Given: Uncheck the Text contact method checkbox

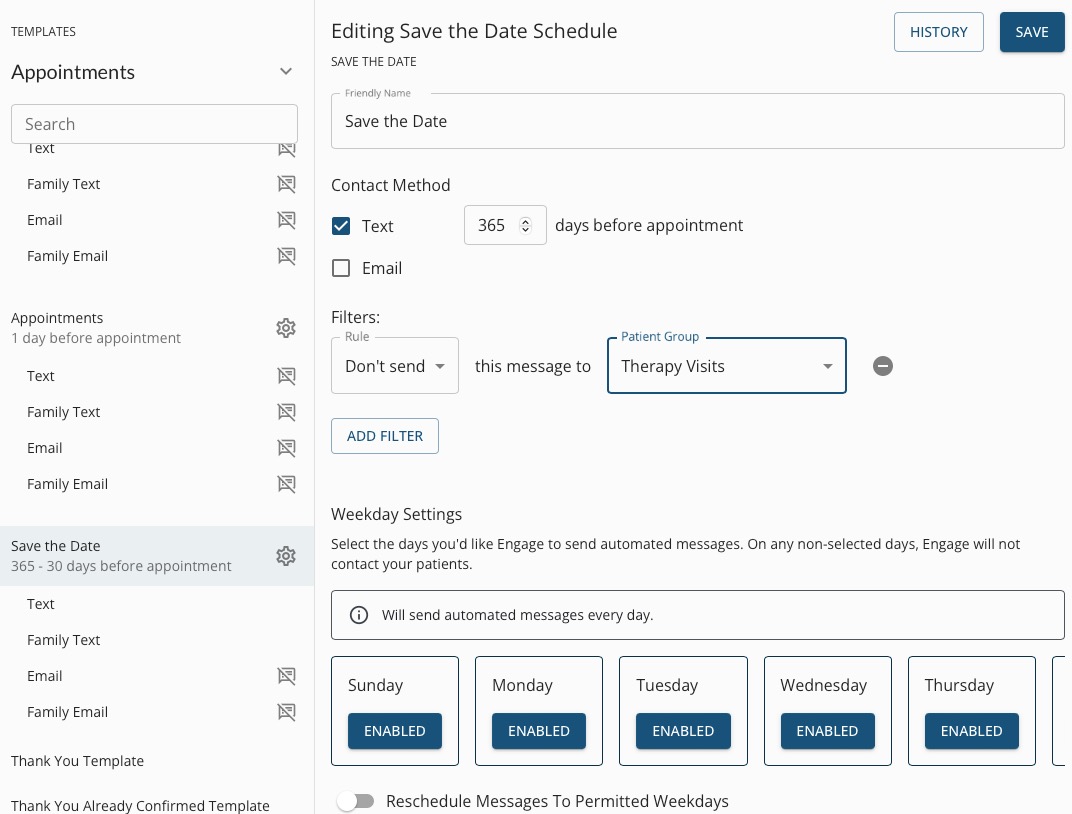Looking at the screenshot, I should point(341,226).
